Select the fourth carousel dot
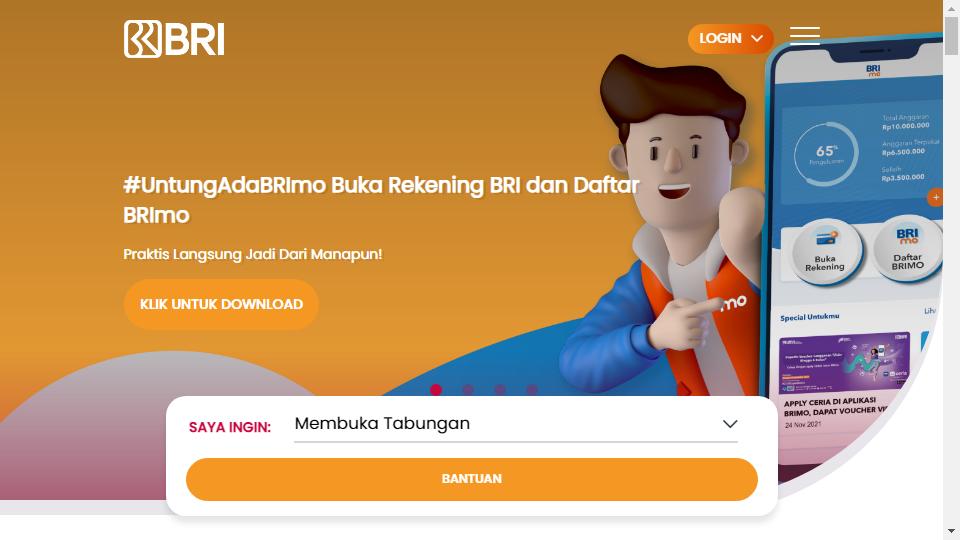 (x=532, y=389)
